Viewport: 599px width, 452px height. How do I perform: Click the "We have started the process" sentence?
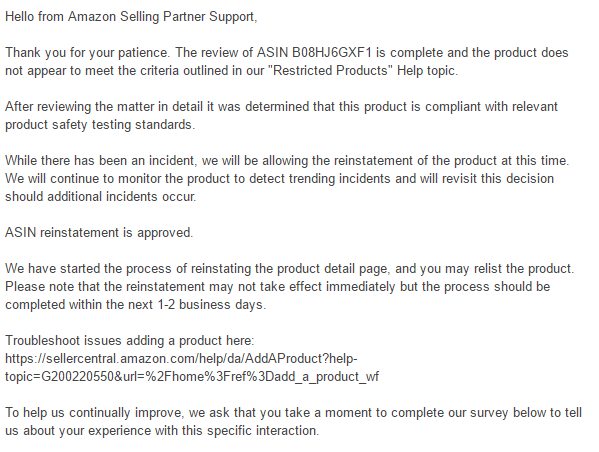(289, 269)
